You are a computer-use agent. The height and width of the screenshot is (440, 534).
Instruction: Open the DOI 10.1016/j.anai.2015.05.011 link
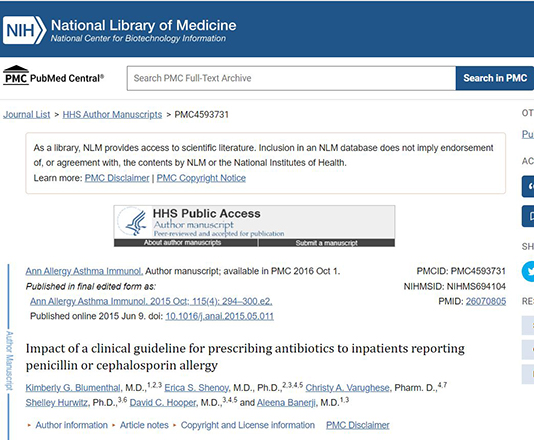tap(219, 316)
